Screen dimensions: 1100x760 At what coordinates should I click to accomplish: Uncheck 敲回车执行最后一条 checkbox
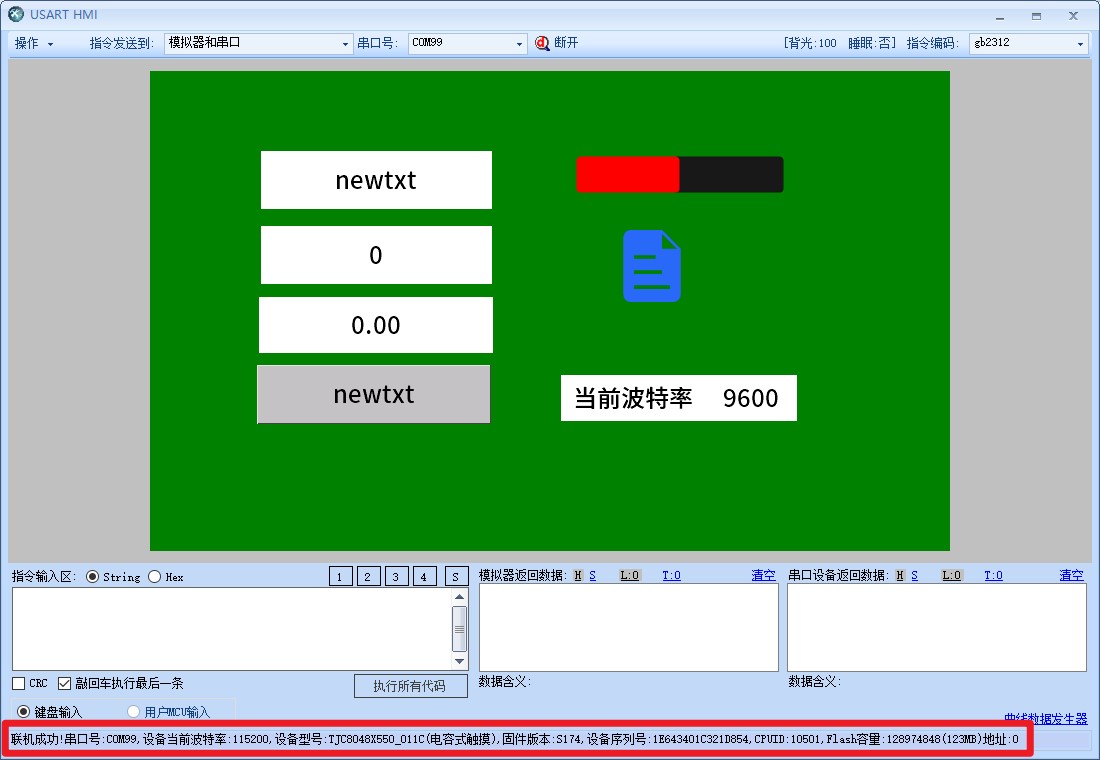[x=65, y=684]
